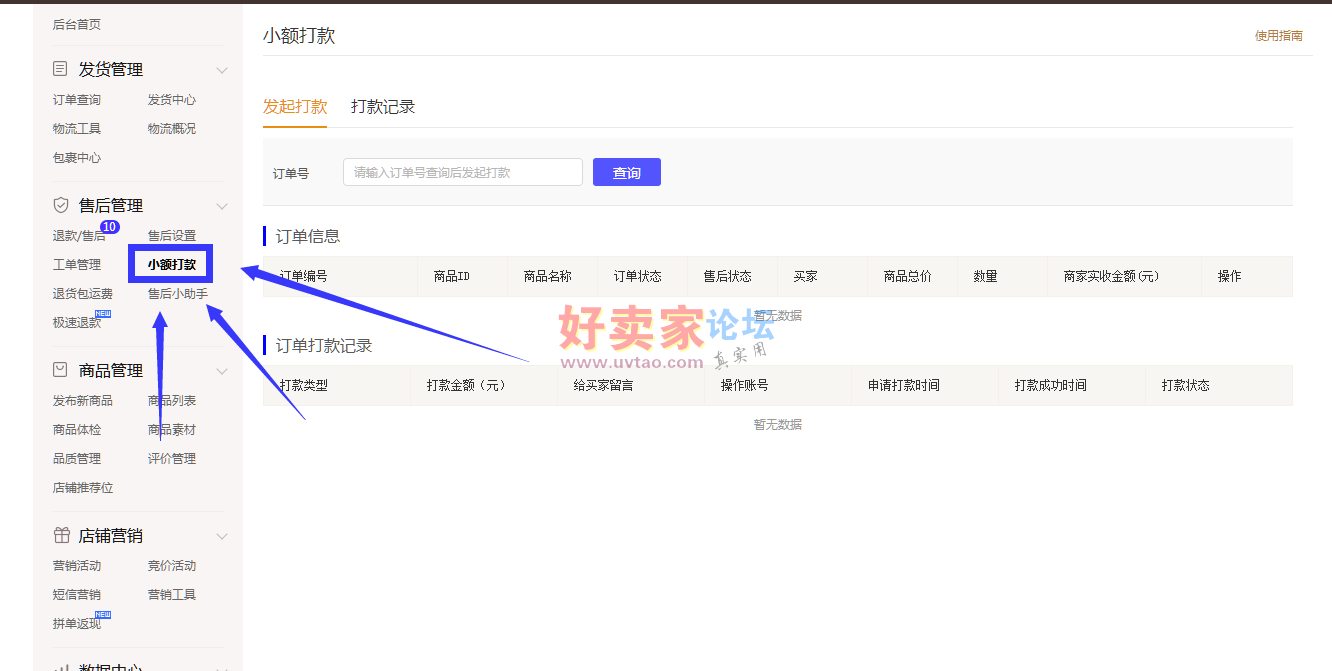Viewport: 1332px width, 671px height.
Task: Click the 店铺营销 gift icon
Action: (61, 535)
